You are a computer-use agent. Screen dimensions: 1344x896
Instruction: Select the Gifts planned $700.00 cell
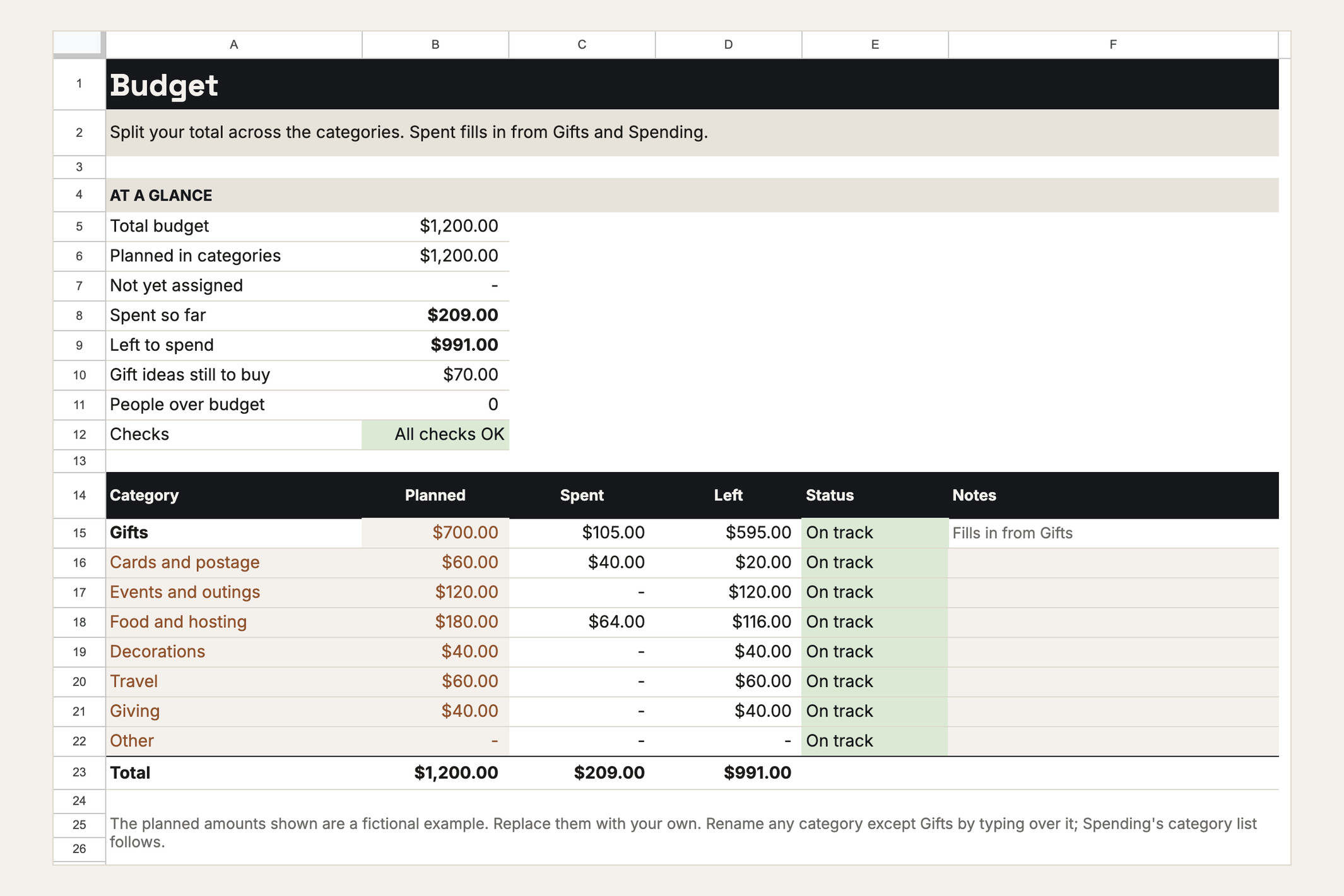tap(435, 533)
